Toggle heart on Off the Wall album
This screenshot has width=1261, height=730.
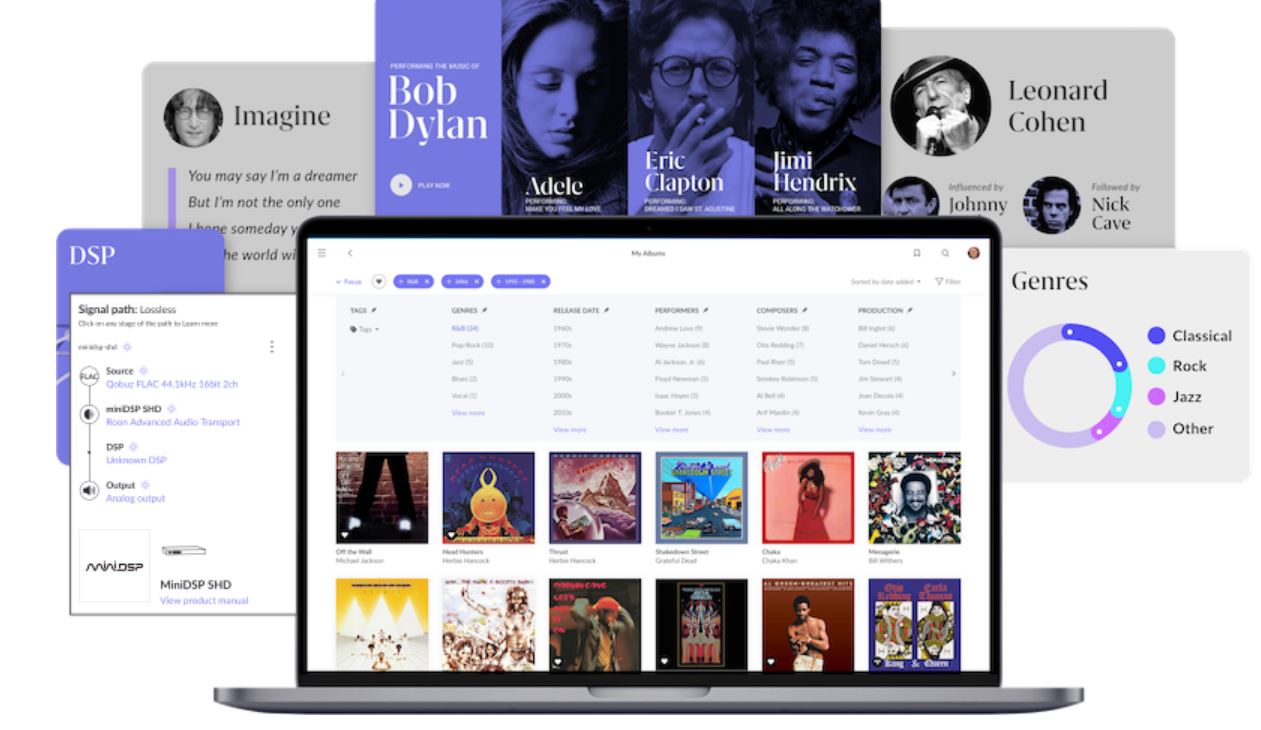pos(344,535)
